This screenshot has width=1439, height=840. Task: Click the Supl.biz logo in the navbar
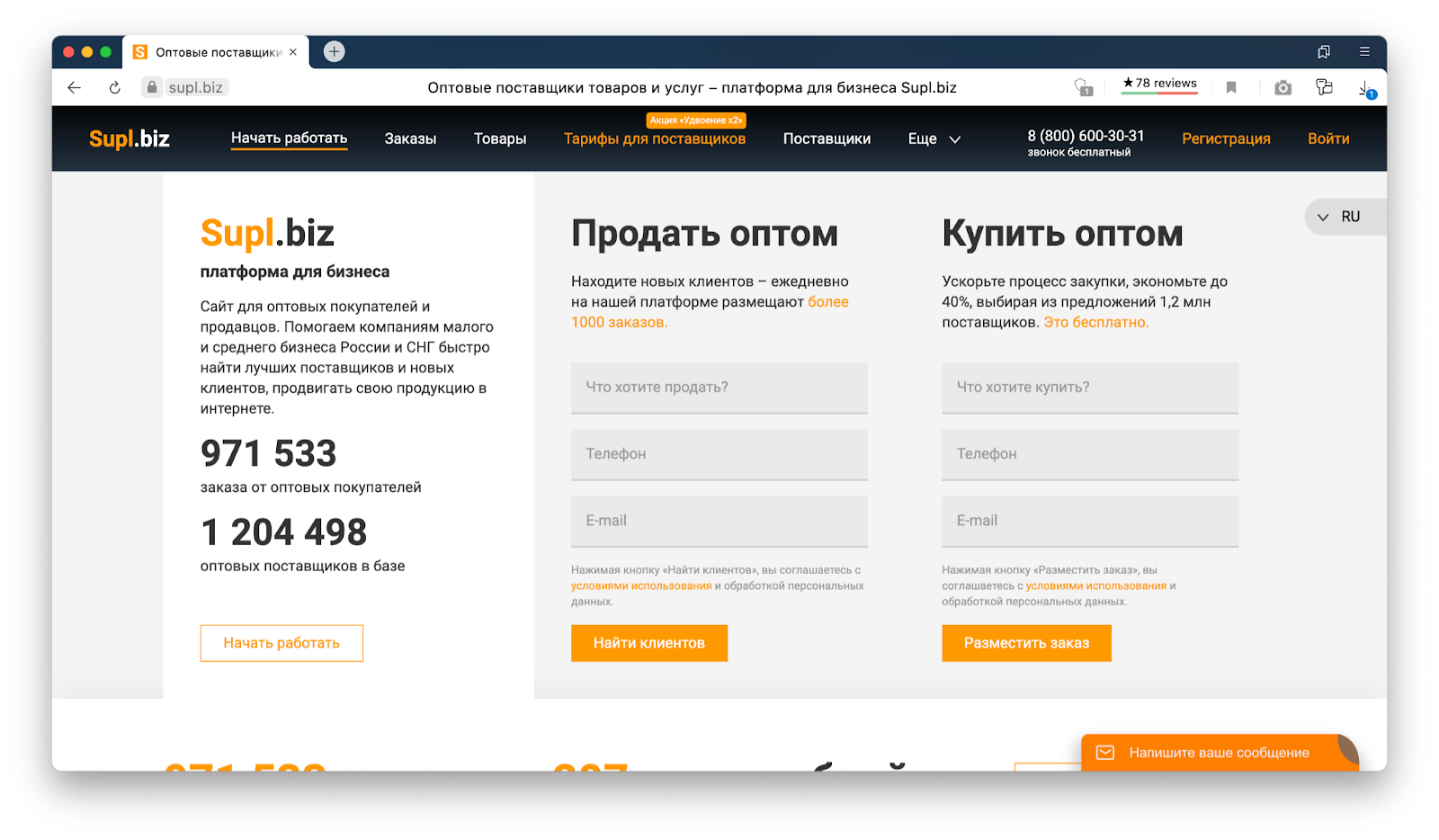pyautogui.click(x=130, y=139)
